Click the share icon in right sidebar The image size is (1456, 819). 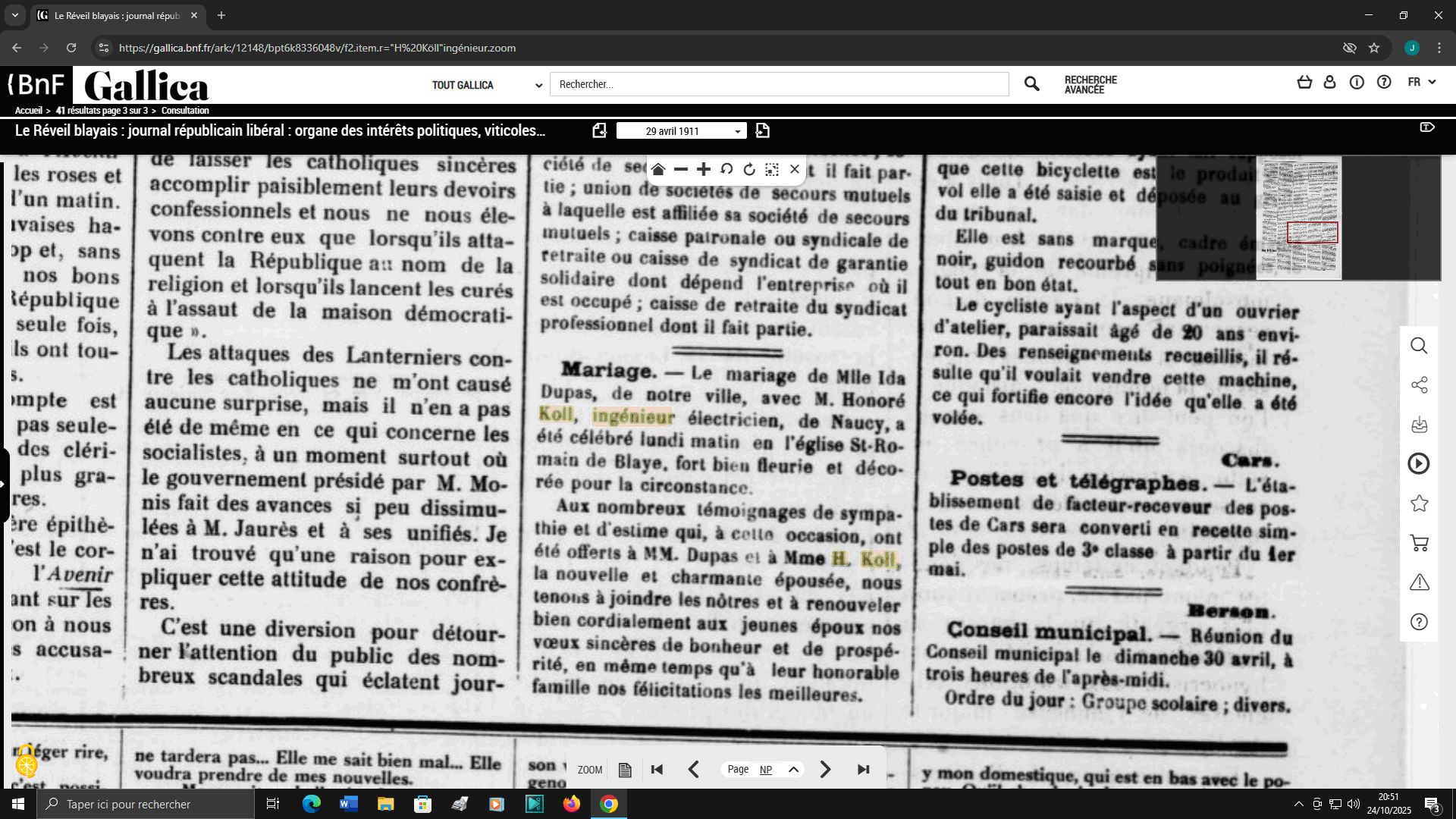click(1419, 385)
